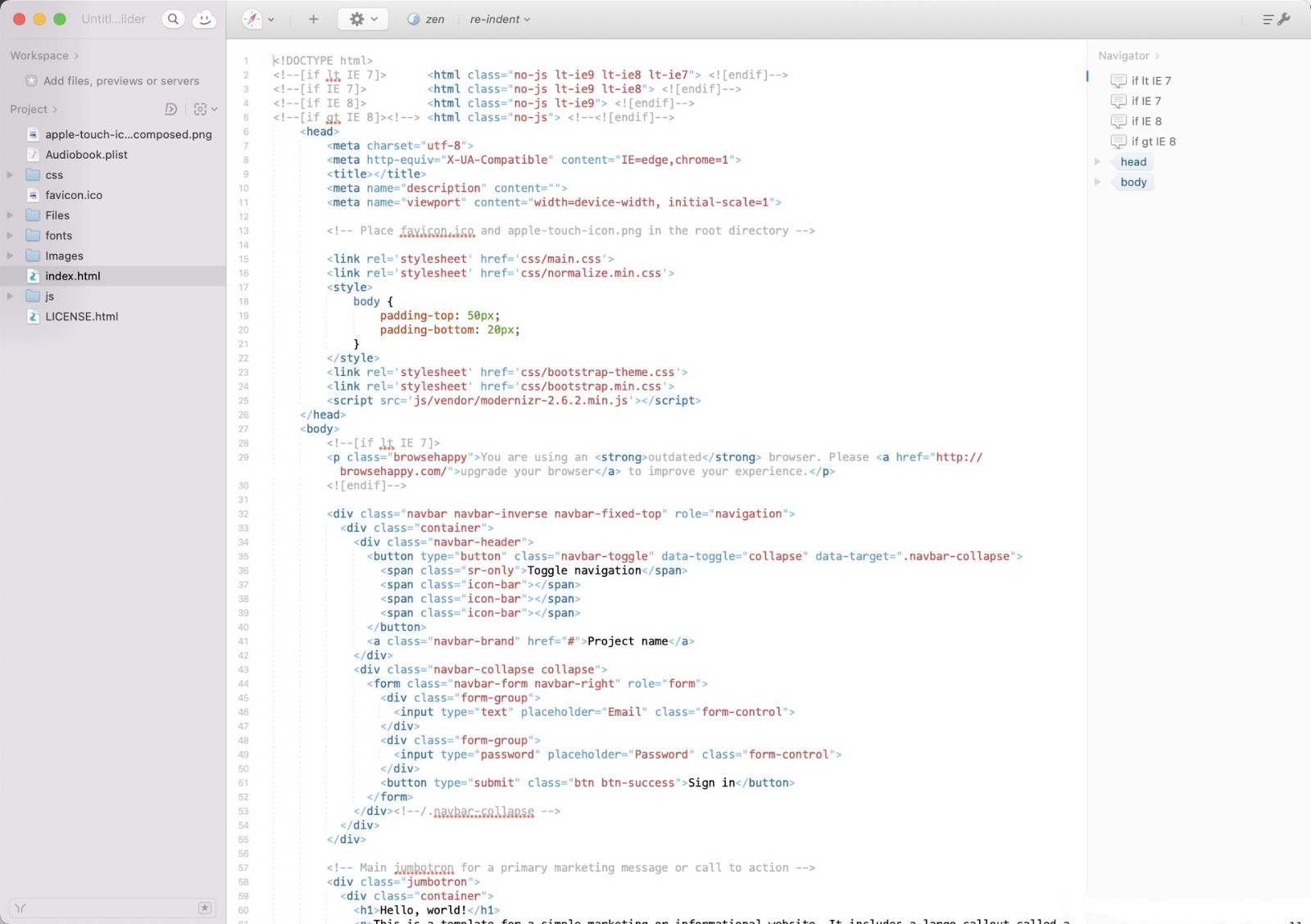Expand the fonts folder
The height and width of the screenshot is (924, 1311).
[10, 235]
